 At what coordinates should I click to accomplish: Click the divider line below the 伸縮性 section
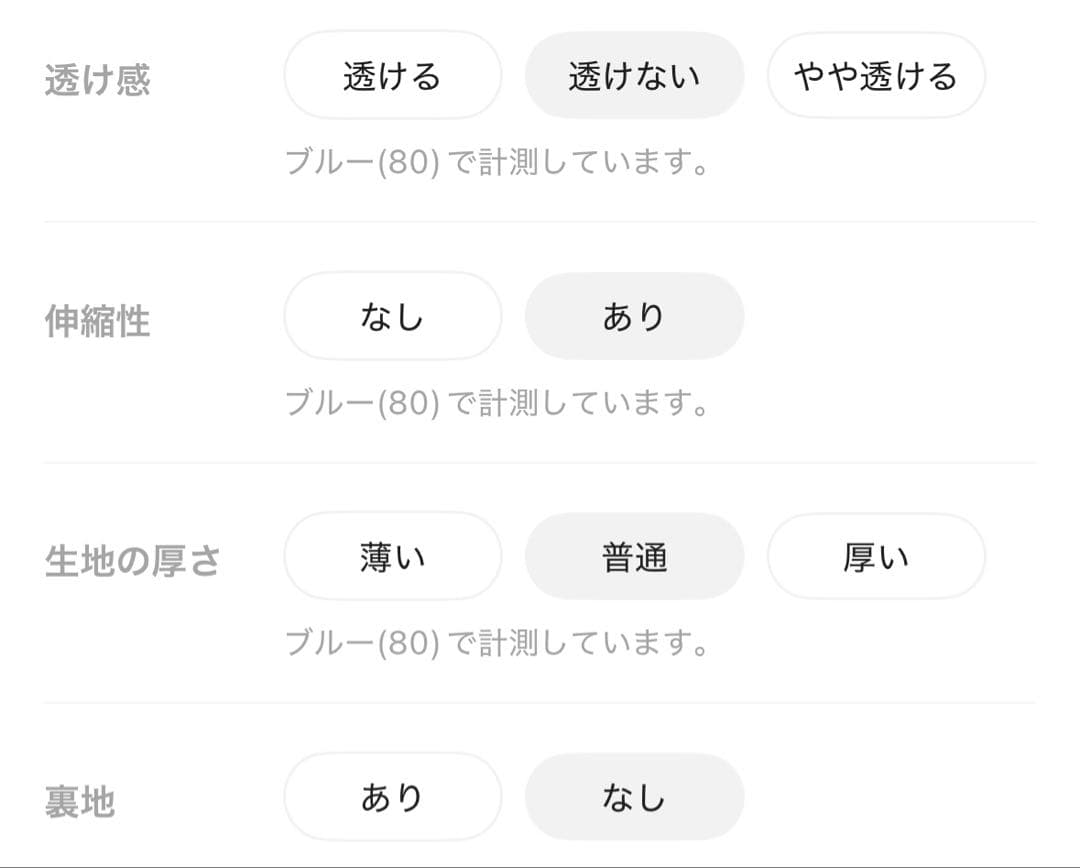pyautogui.click(x=540, y=463)
